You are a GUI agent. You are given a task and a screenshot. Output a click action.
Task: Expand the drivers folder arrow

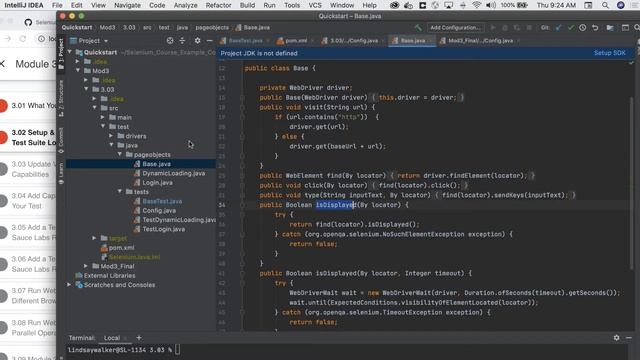click(x=111, y=136)
